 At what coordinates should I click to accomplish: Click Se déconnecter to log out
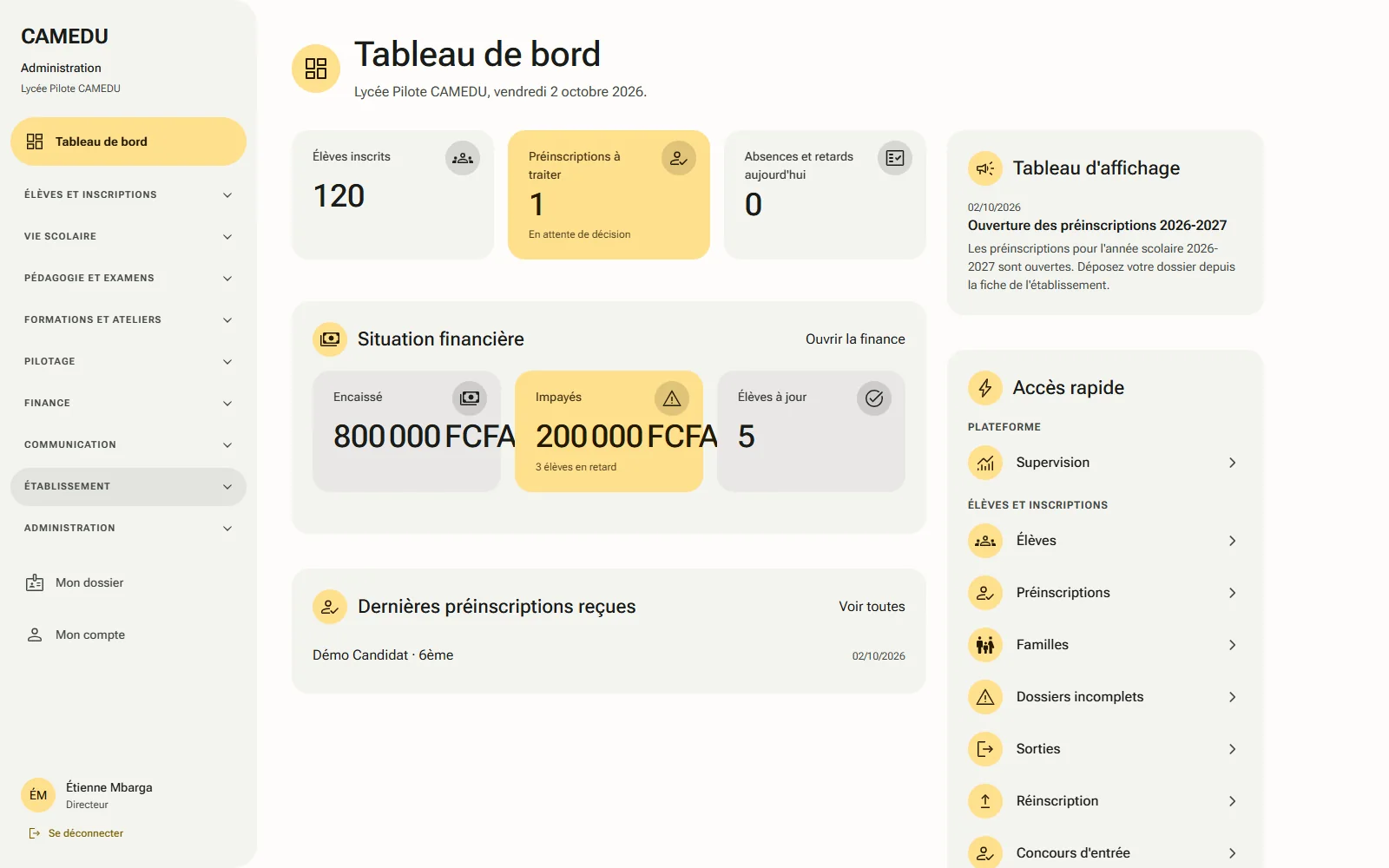[x=76, y=833]
